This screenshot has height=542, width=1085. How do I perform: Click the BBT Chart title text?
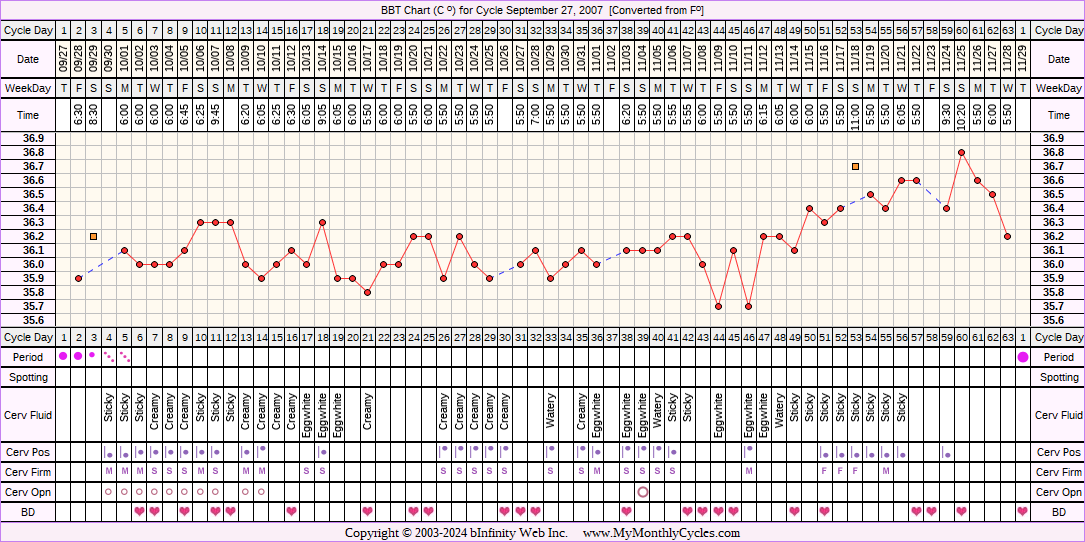tap(541, 9)
